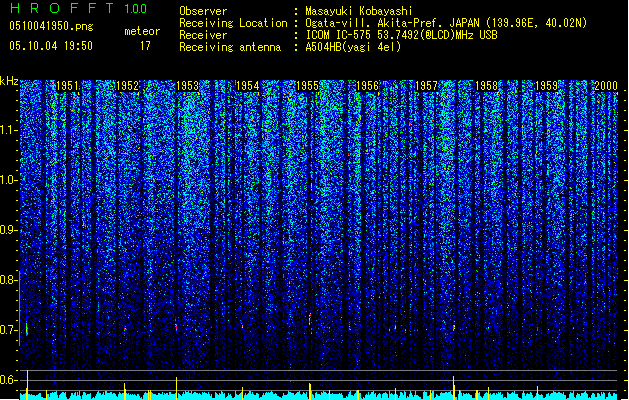Click the 1956 time marker
629x400 pixels.
tap(367, 86)
